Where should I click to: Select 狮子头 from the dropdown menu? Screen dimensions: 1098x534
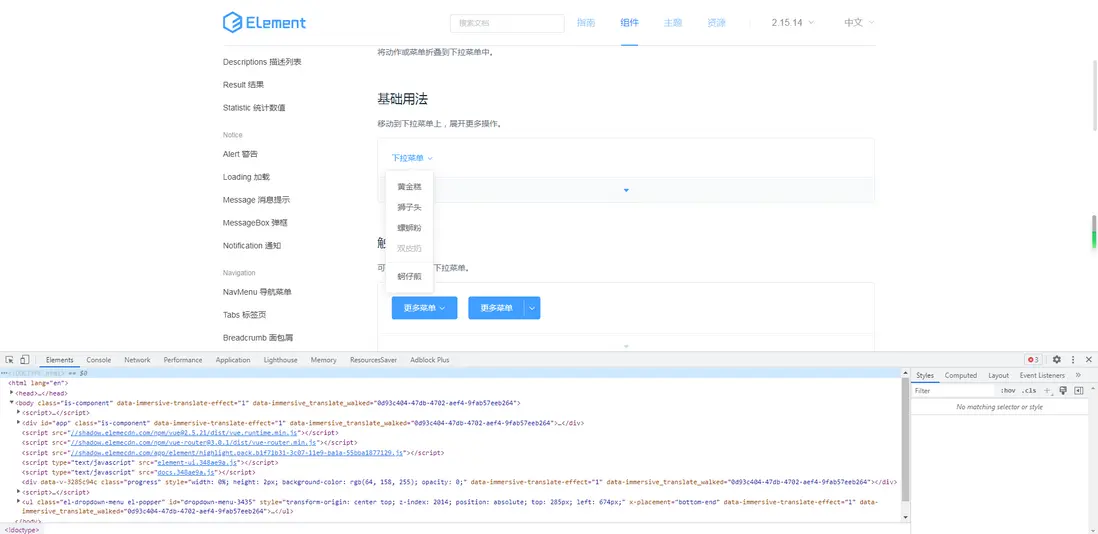point(409,207)
